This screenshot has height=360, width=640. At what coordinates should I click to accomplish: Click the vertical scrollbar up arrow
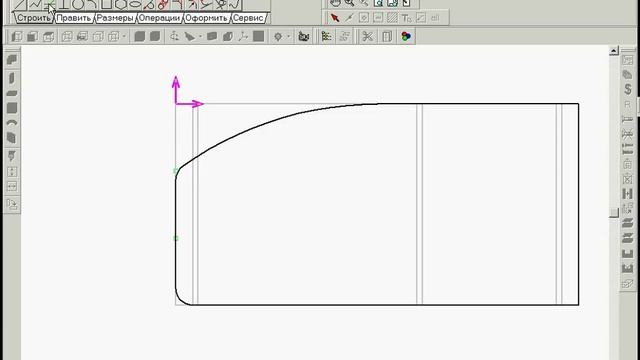(x=614, y=51)
